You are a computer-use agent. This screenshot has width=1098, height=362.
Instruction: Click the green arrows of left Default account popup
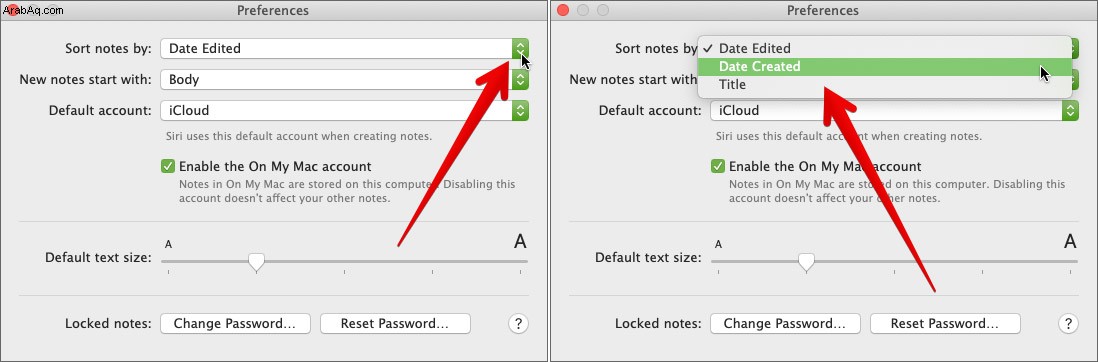pos(520,111)
